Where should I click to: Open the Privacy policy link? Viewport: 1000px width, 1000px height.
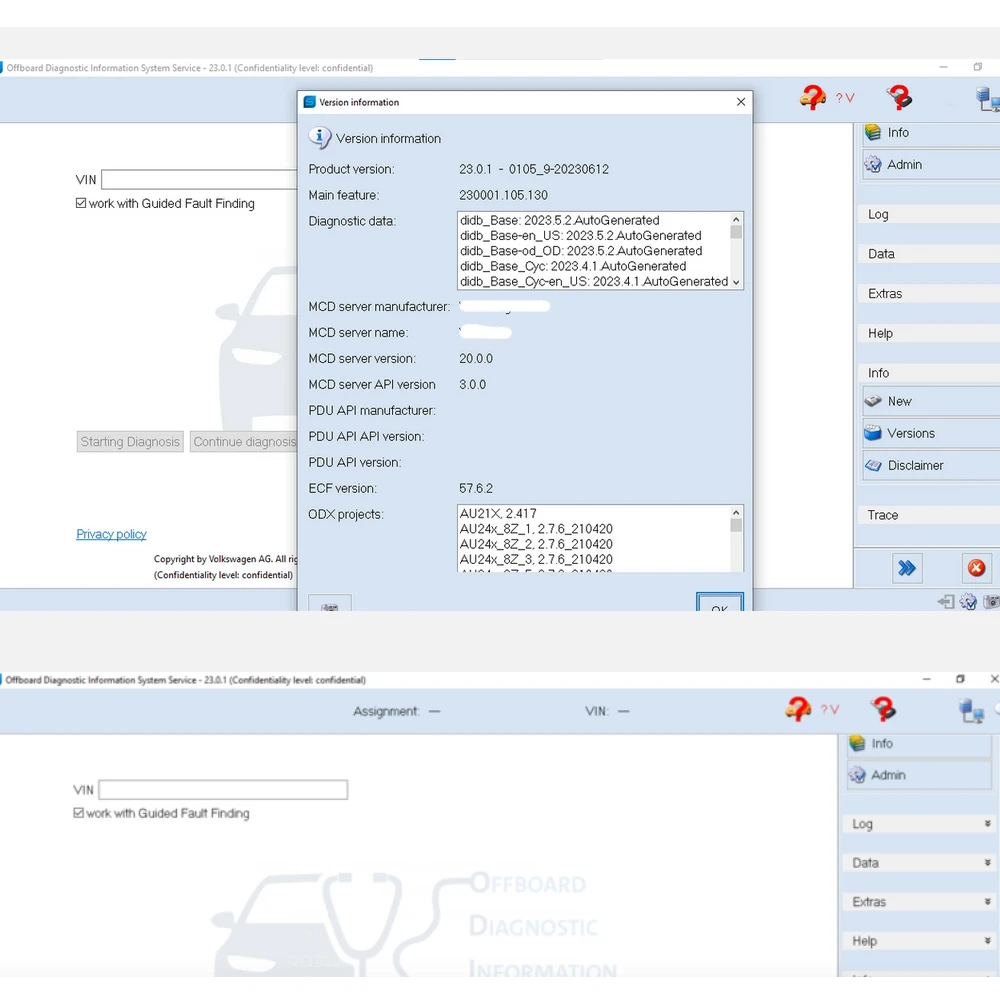pos(111,534)
